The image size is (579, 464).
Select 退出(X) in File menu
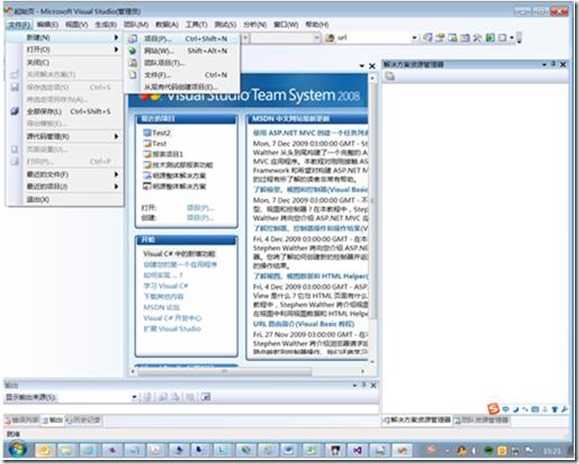(66, 199)
